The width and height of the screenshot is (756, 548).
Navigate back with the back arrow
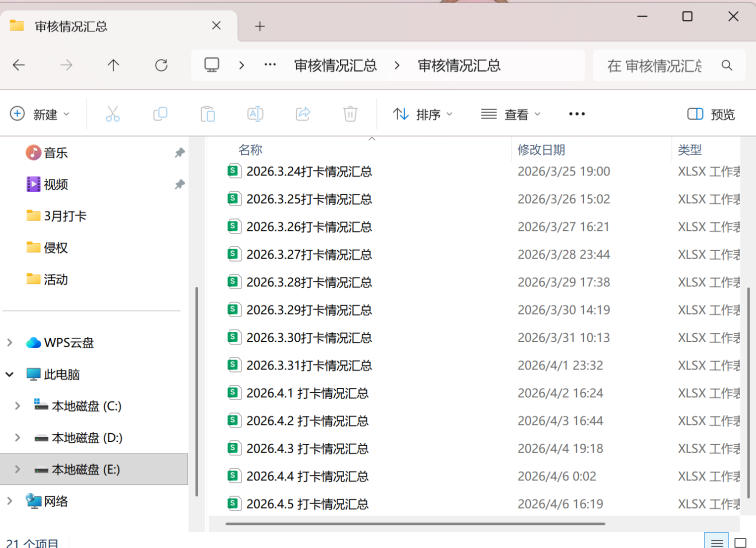(x=19, y=65)
